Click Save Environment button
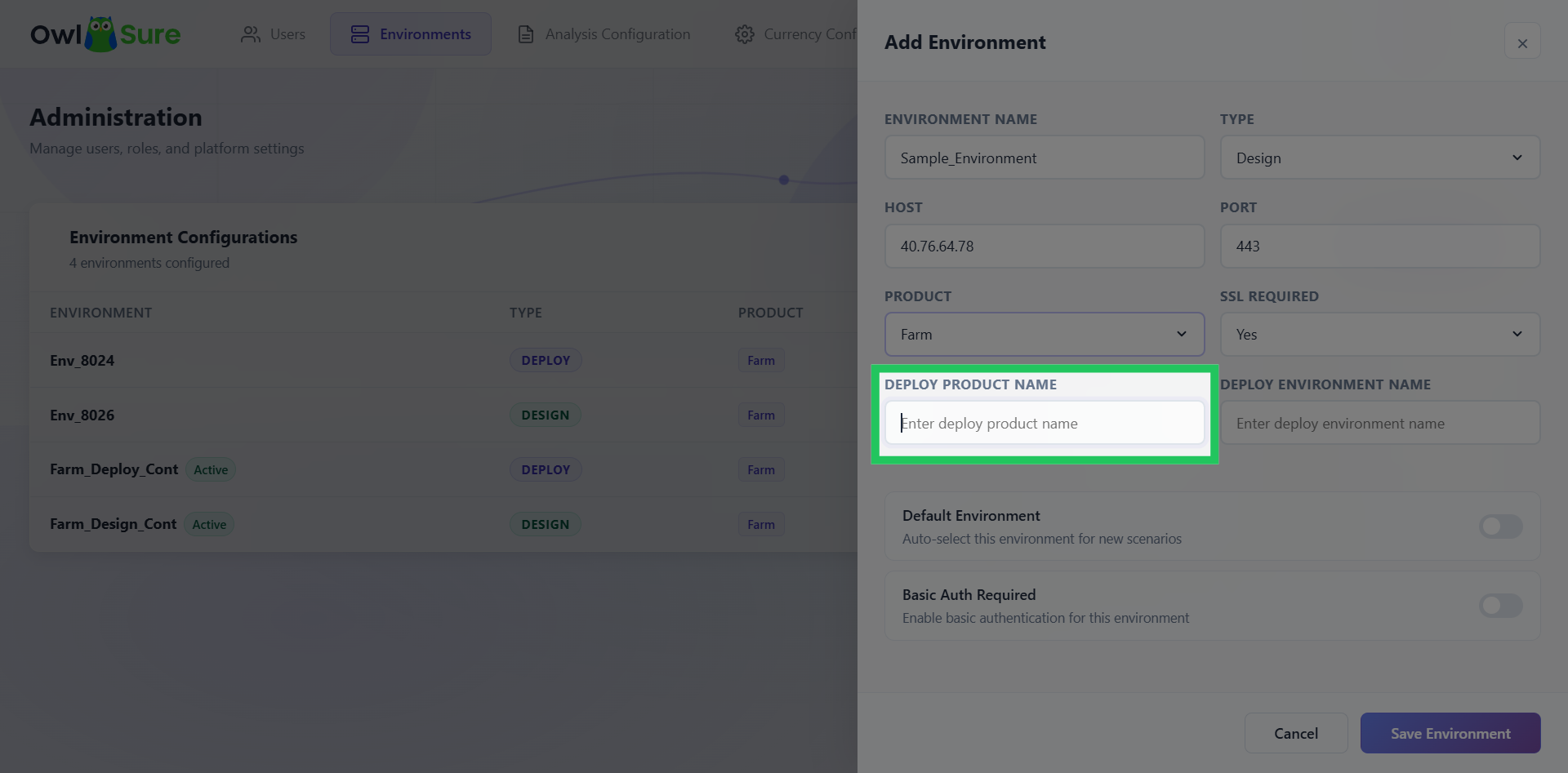This screenshot has height=773, width=1568. click(x=1450, y=733)
